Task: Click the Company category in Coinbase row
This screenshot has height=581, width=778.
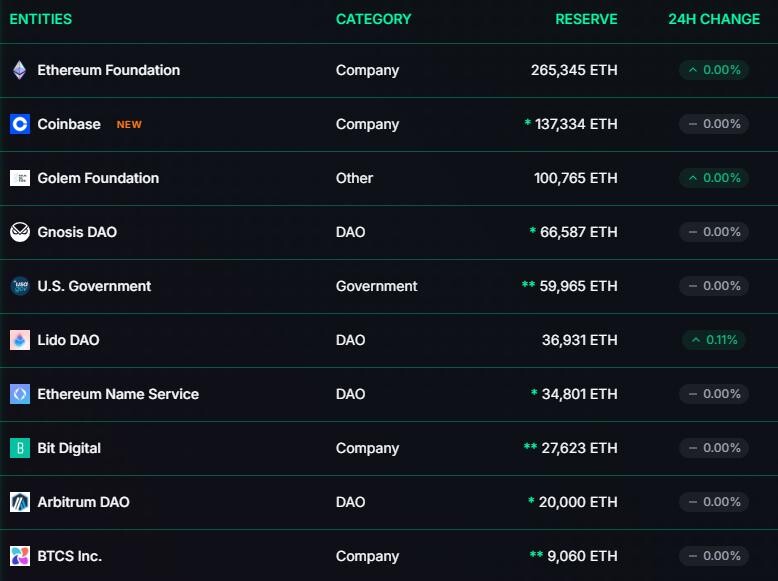Action: pyautogui.click(x=367, y=124)
